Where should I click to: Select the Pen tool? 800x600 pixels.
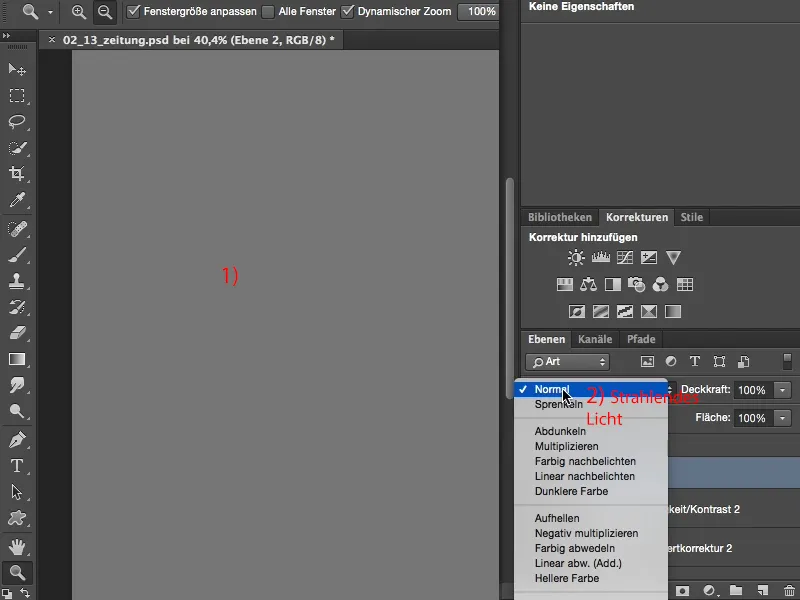click(x=17, y=440)
